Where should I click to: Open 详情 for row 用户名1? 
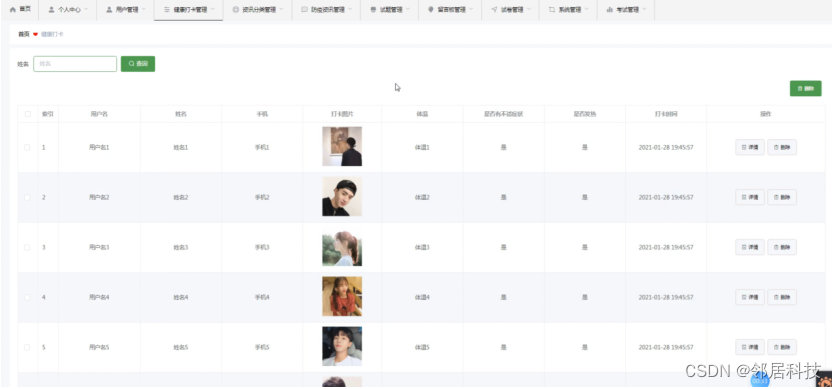point(750,147)
